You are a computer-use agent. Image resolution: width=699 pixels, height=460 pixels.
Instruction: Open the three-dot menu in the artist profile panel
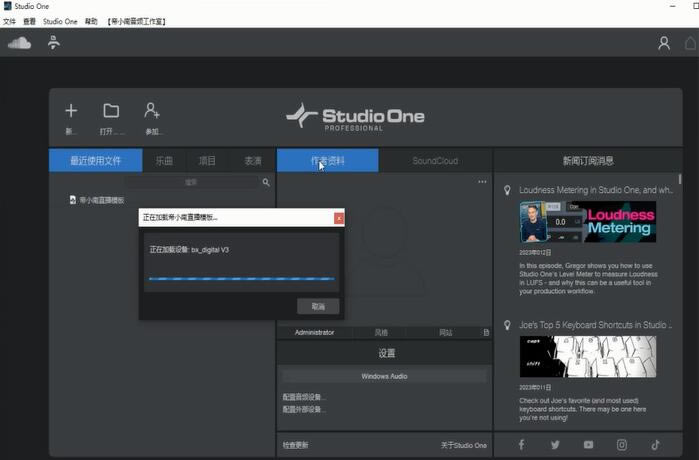click(482, 182)
